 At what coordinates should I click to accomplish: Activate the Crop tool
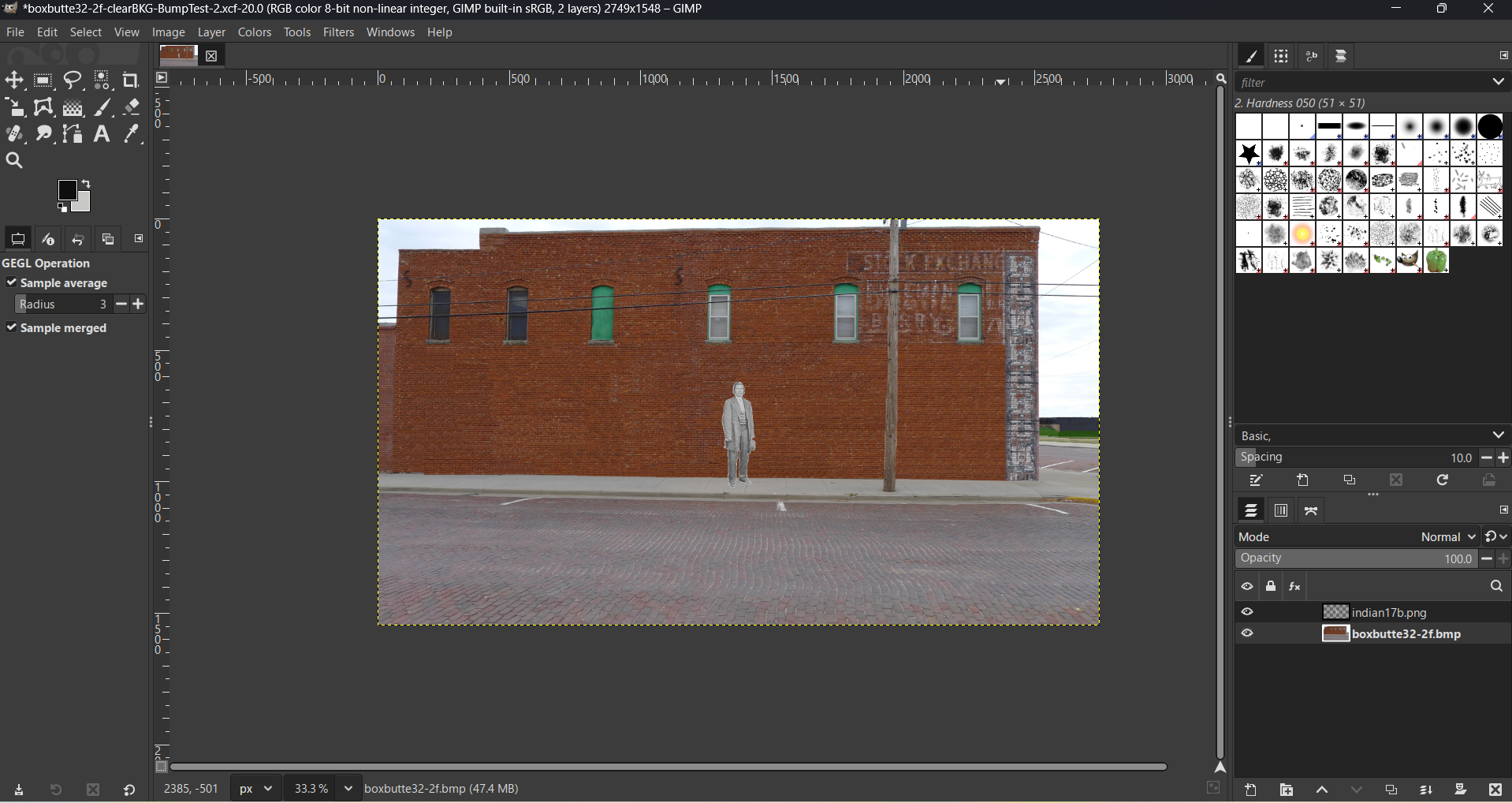coord(131,80)
